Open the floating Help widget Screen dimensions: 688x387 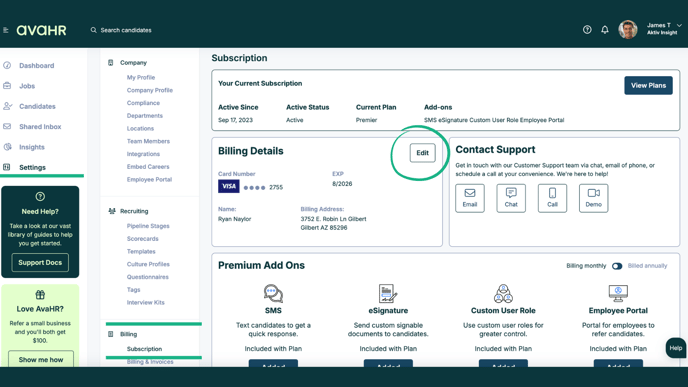coord(676,348)
